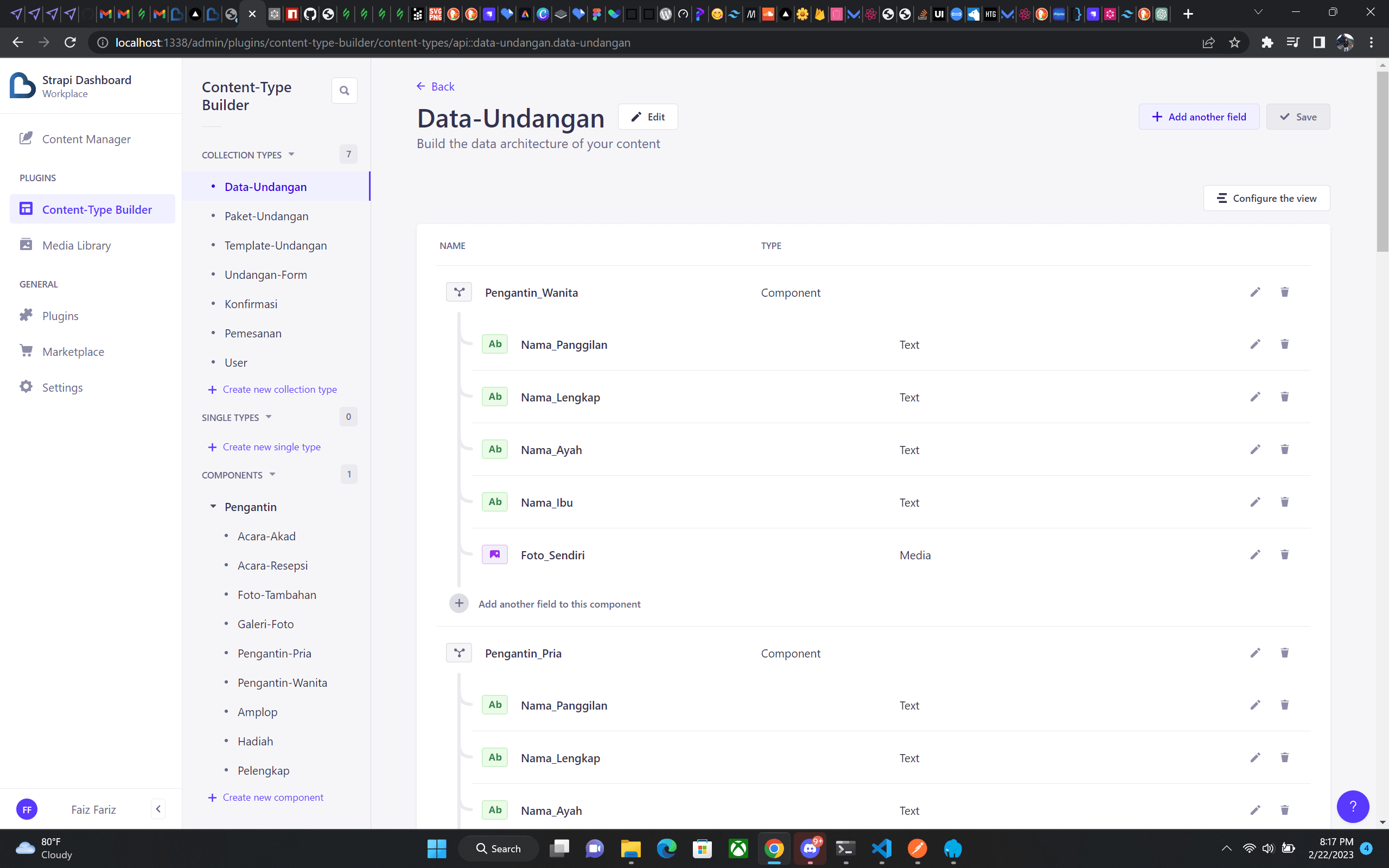Click the taskbar Search box
This screenshot has height=868, width=1389.
coord(498,848)
